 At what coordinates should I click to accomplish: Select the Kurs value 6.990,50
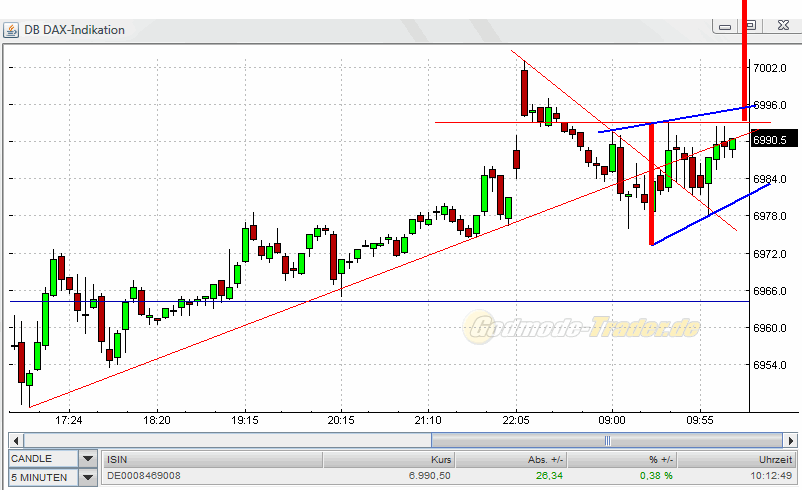point(430,476)
